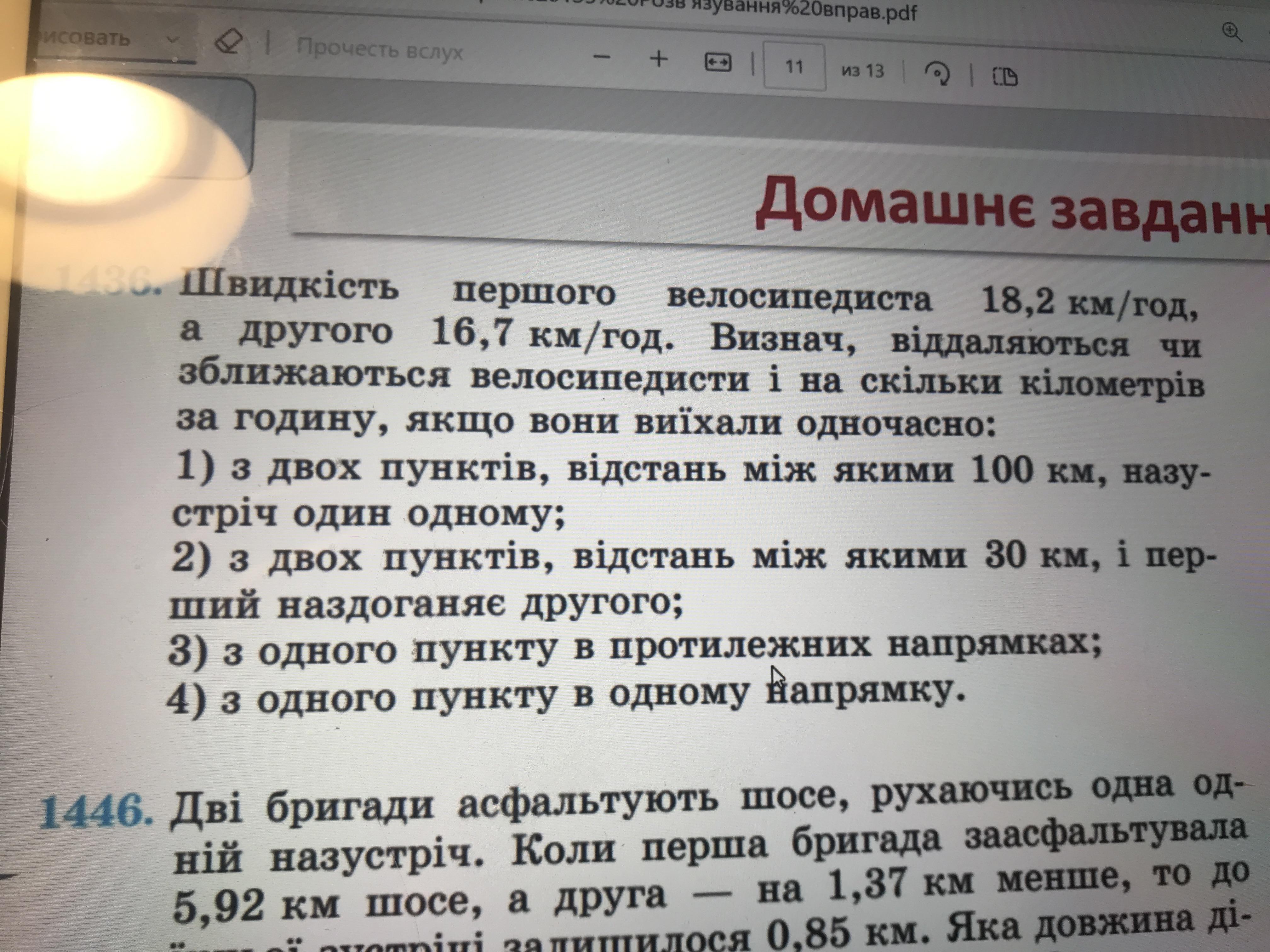
Task: Zoom in with the plus button
Action: click(x=659, y=59)
